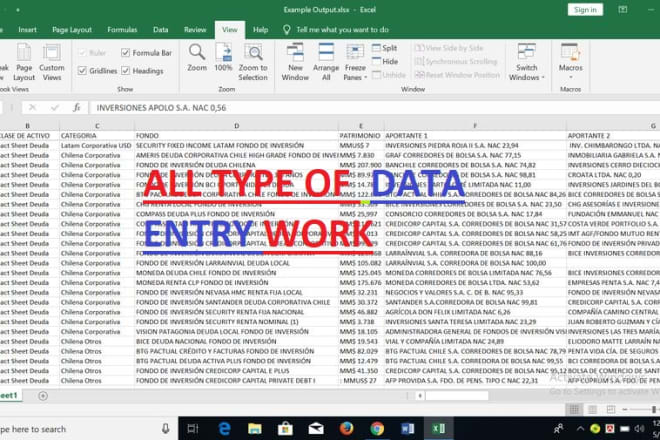Select column D header
Screen dimensions: 660x440
(x=237, y=125)
